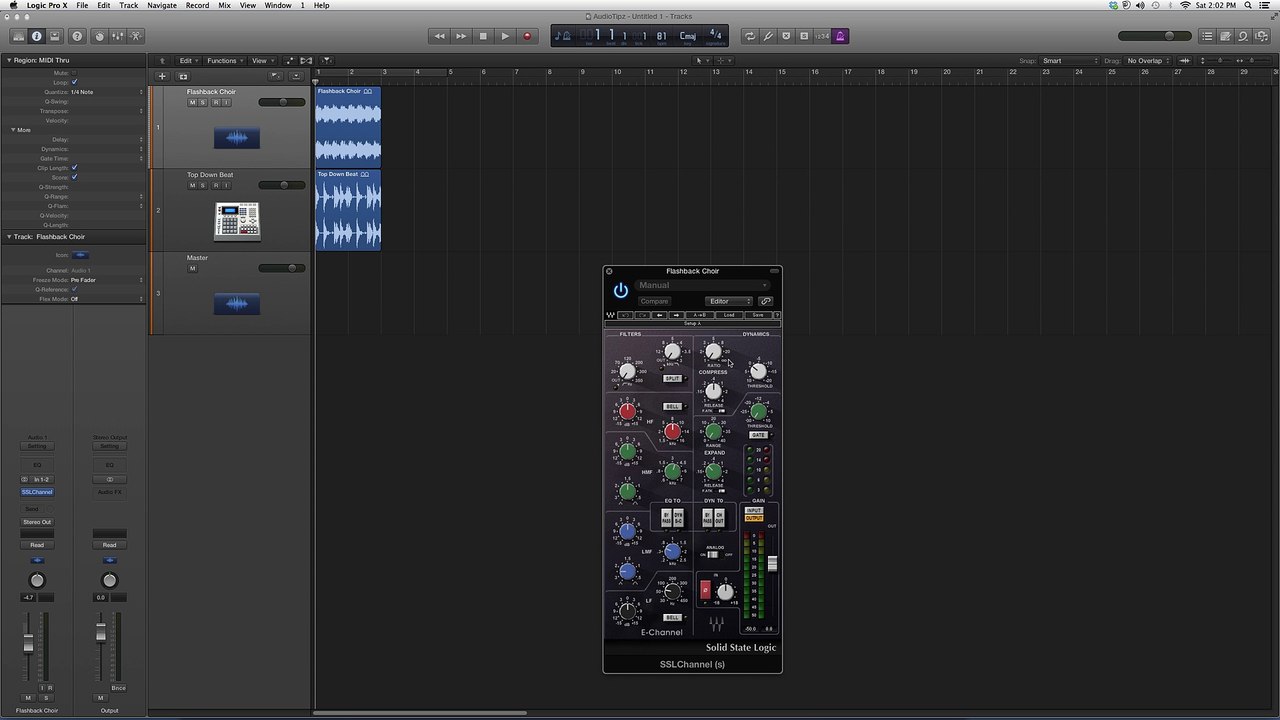
Task: Open the View dropdown in Tracks area
Action: (x=262, y=61)
